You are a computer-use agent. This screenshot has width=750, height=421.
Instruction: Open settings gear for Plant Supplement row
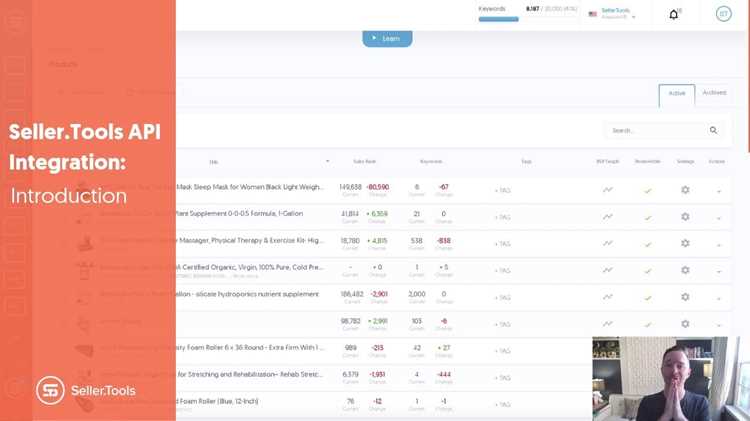(685, 217)
